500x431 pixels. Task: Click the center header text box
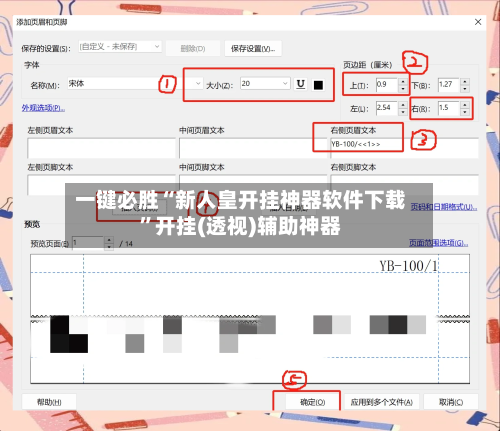click(x=253, y=148)
